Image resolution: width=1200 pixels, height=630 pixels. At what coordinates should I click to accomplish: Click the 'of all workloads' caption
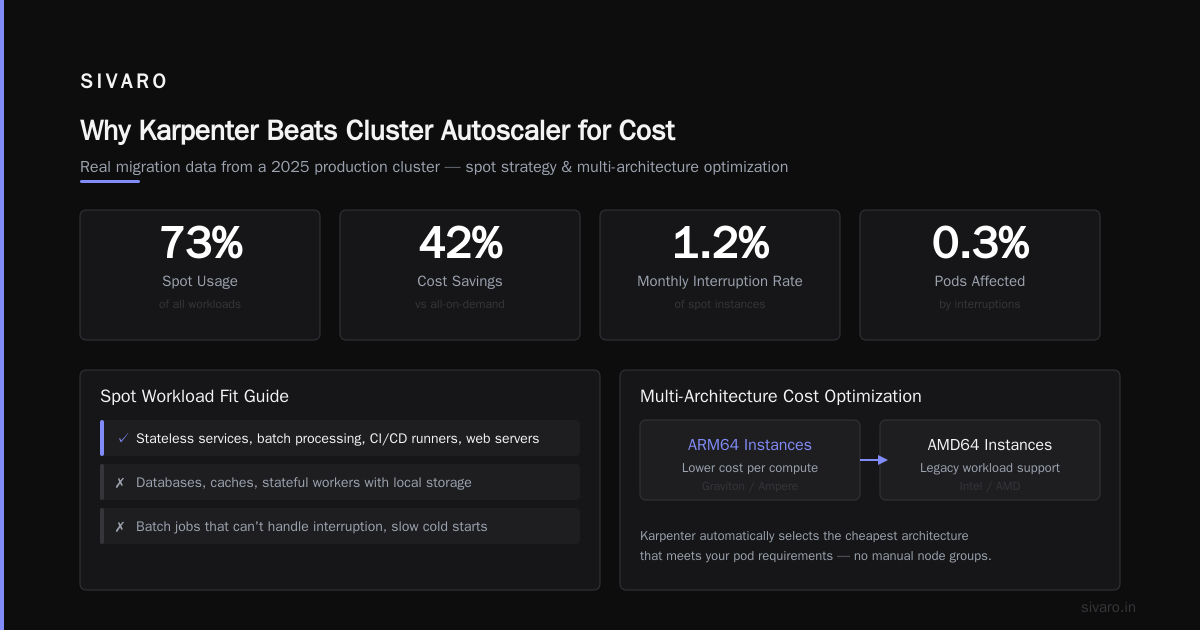[200, 304]
